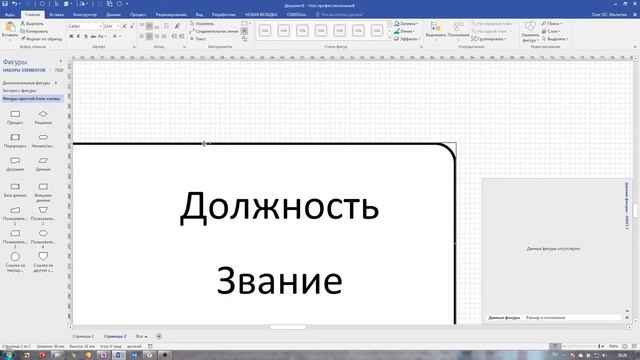Open the Файл tab
Screen dimensions: 640x360
(x=9, y=15)
